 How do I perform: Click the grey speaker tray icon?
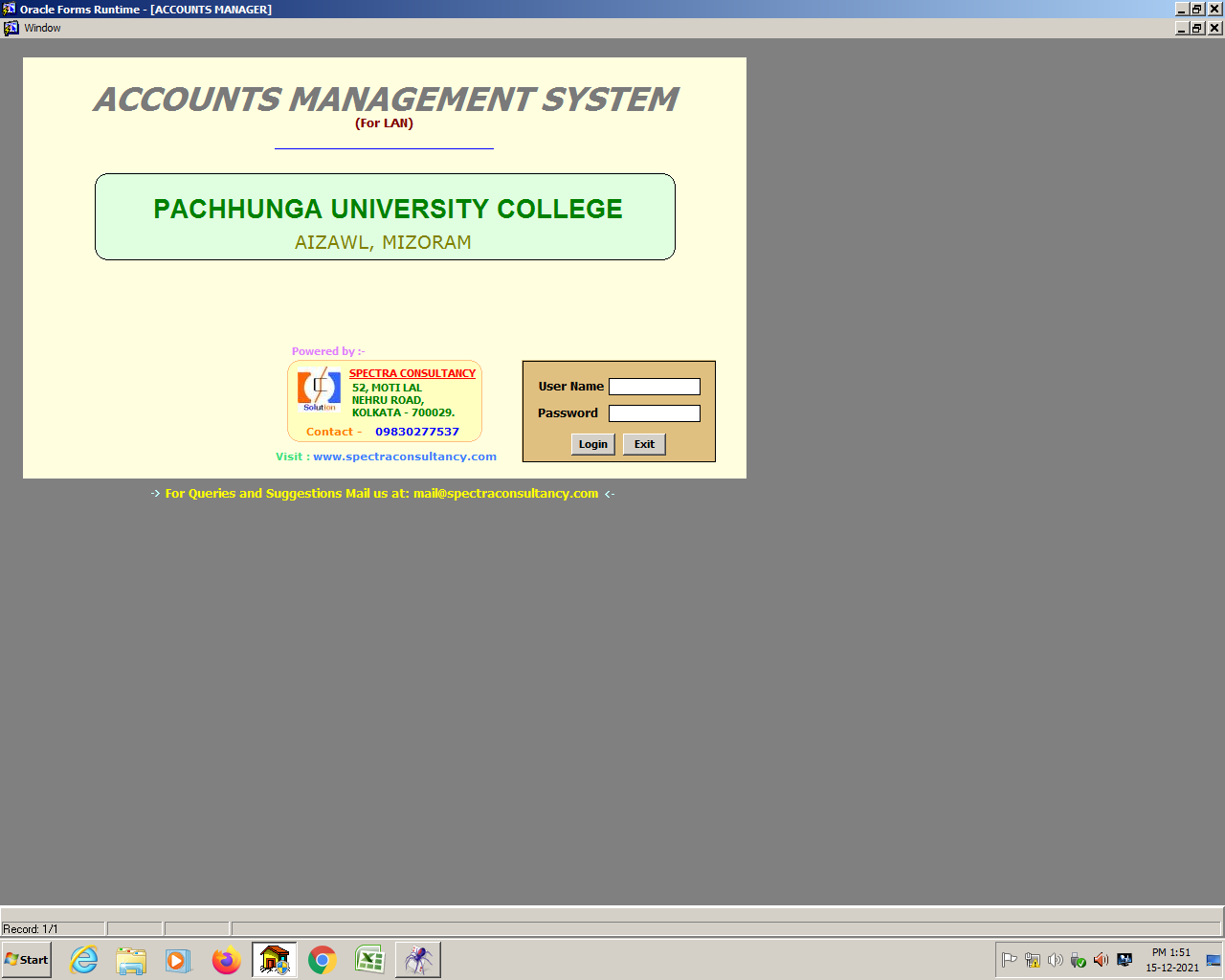[1056, 960]
